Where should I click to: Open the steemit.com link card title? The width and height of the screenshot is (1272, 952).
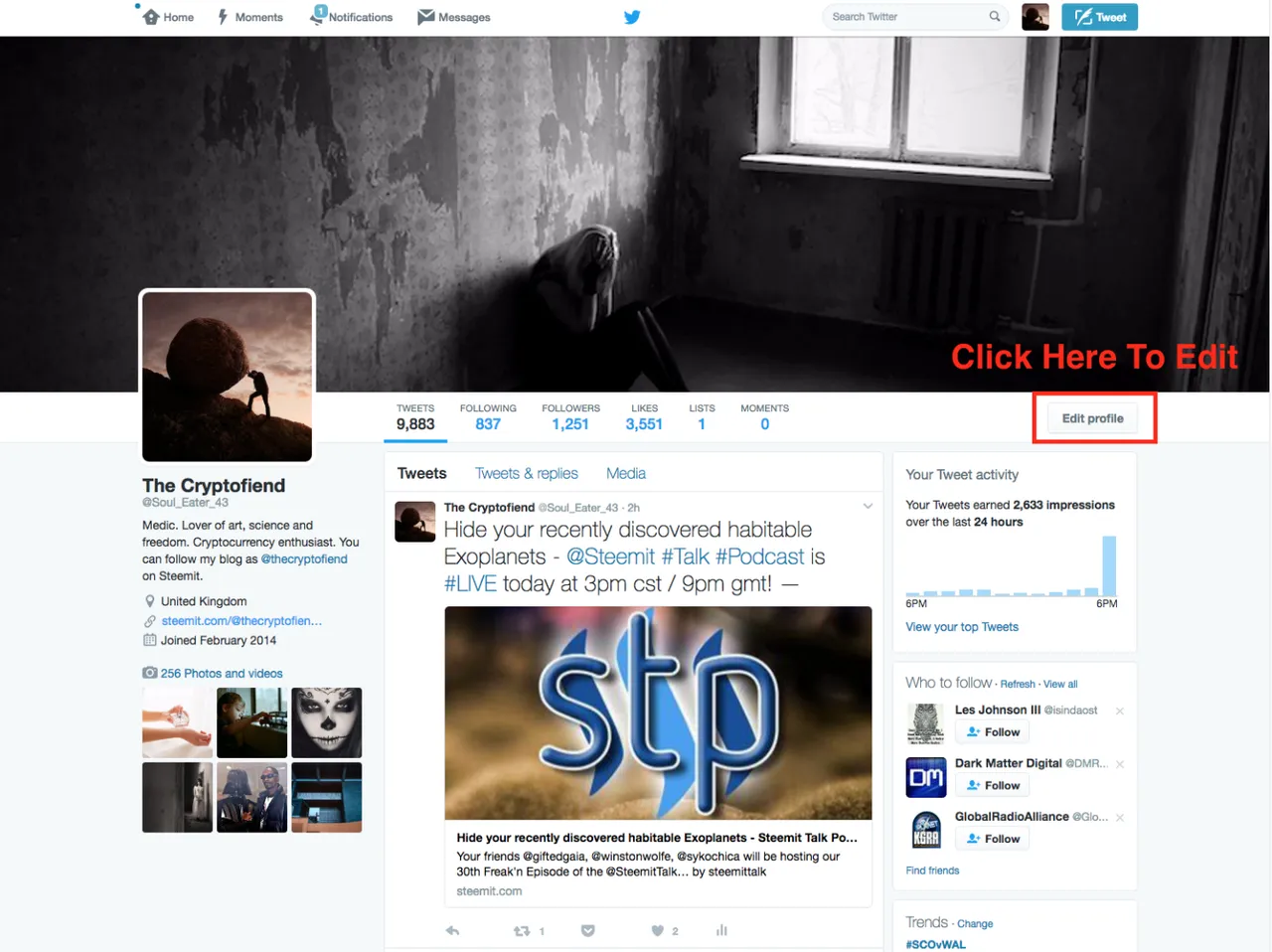(657, 838)
